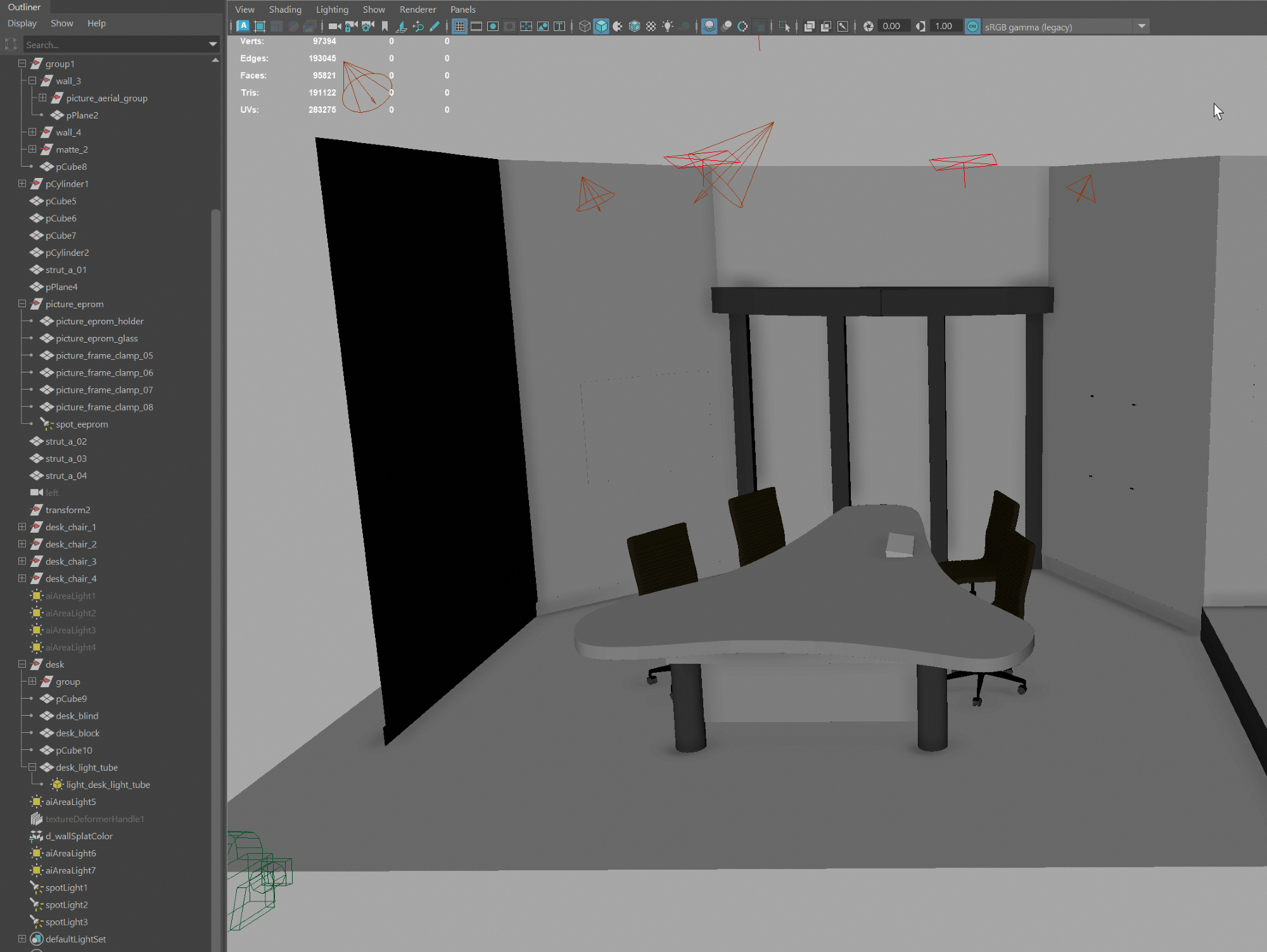
Task: Open the Outliner Display menu
Action: [22, 23]
